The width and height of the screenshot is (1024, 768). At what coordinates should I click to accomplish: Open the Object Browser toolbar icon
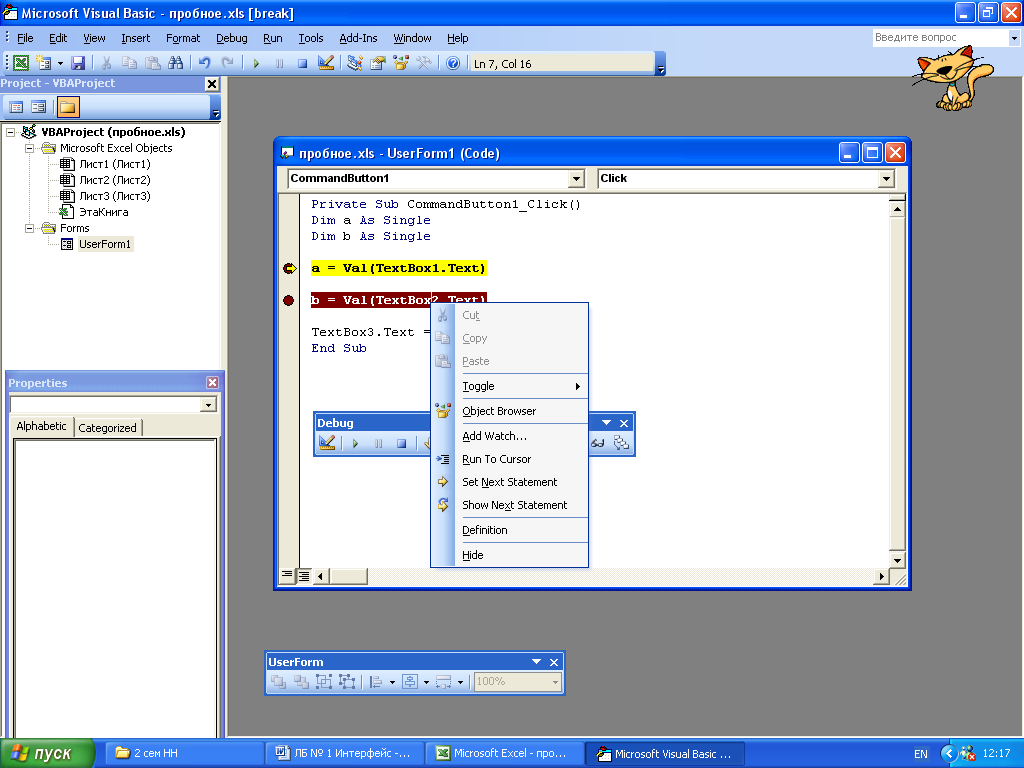point(401,63)
